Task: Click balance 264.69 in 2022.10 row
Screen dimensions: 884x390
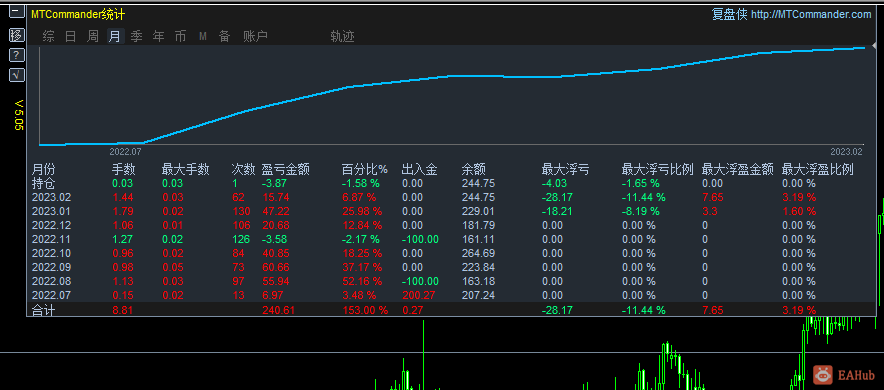Action: click(478, 253)
